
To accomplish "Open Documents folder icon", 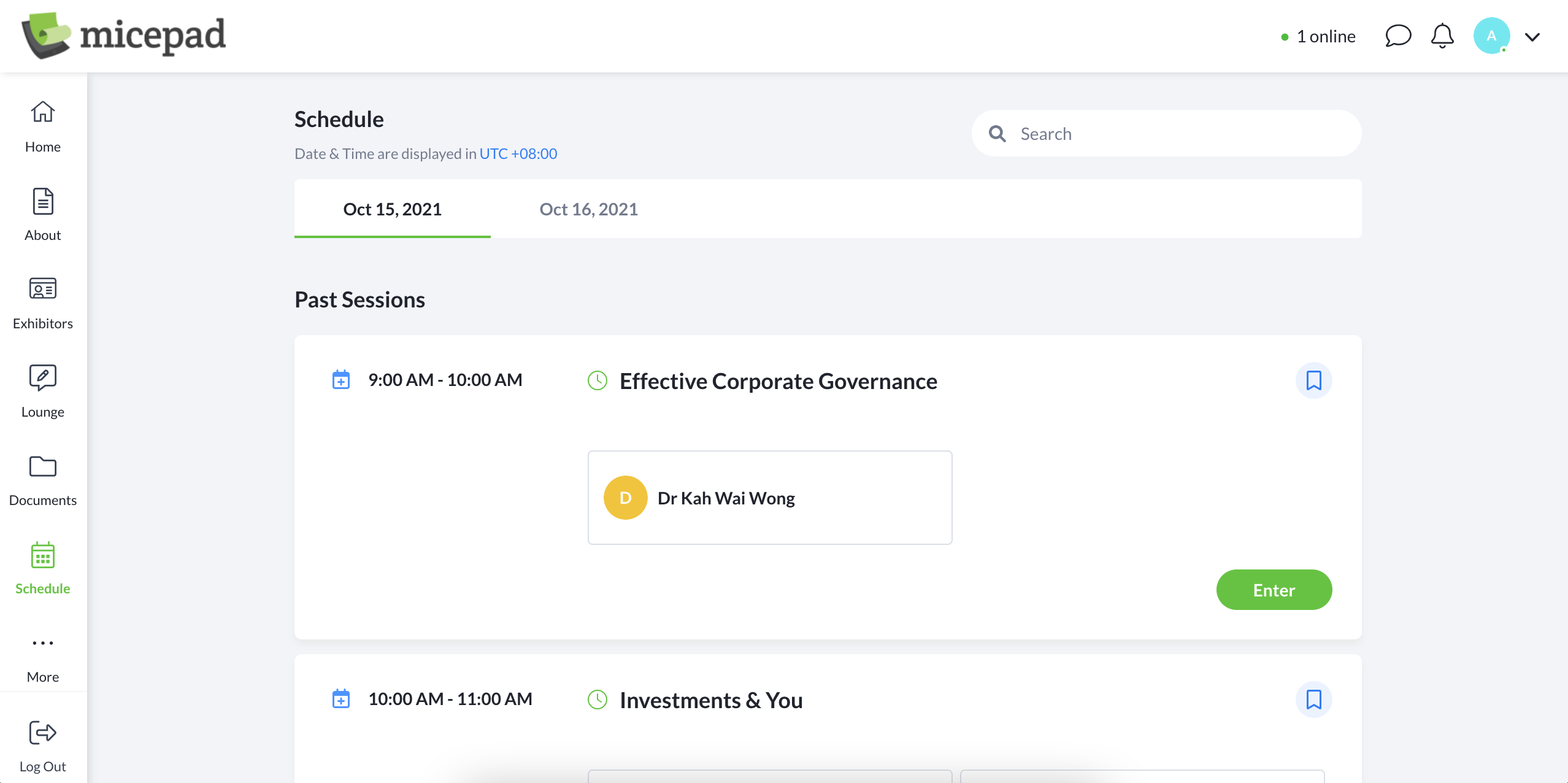I will click(x=42, y=467).
